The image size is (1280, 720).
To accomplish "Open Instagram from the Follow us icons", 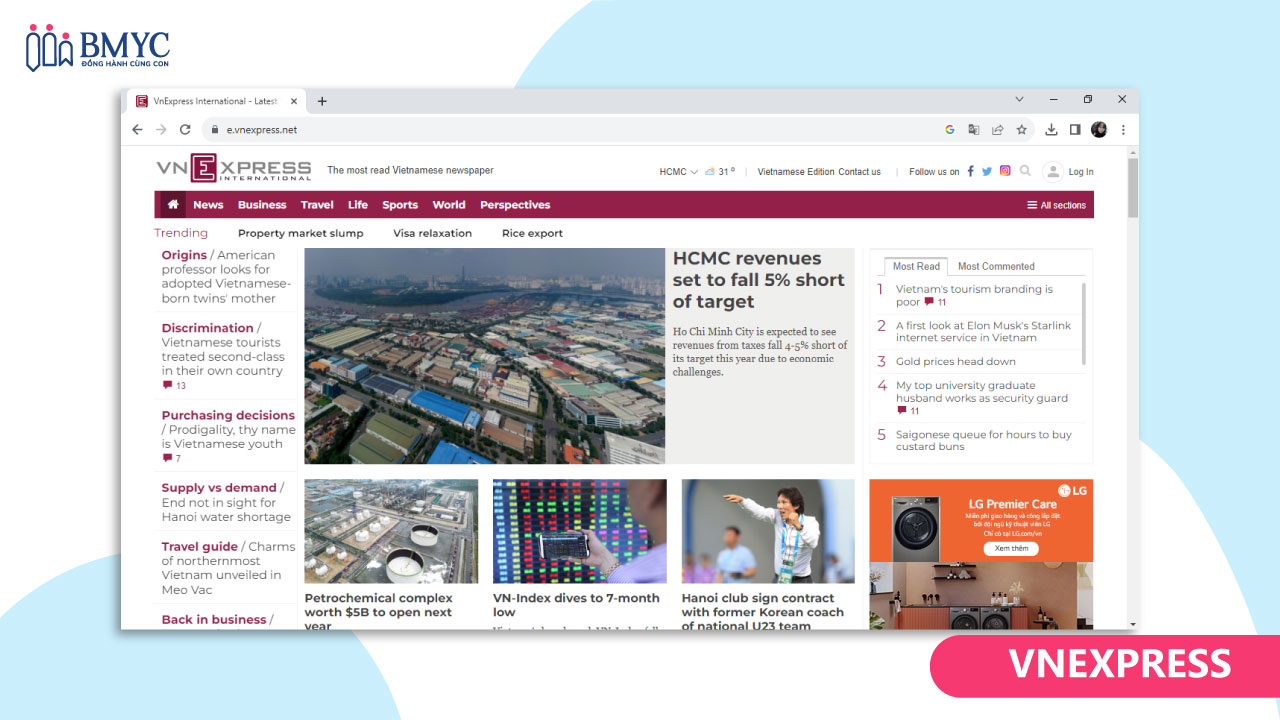I will point(1005,171).
